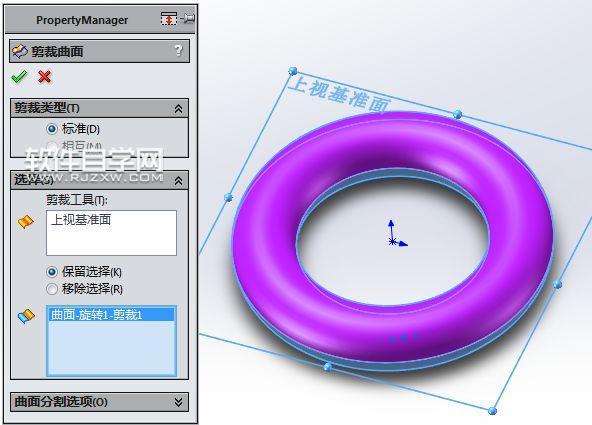
Task: Expand the 曲面分割选项(O) section
Action: tap(178, 402)
